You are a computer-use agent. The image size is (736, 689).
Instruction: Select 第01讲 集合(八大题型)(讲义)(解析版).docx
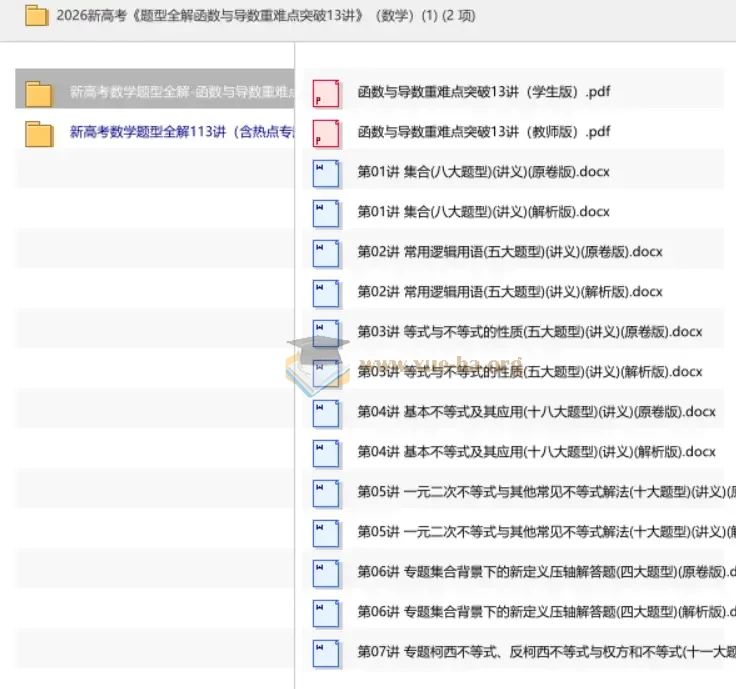pyautogui.click(x=483, y=212)
